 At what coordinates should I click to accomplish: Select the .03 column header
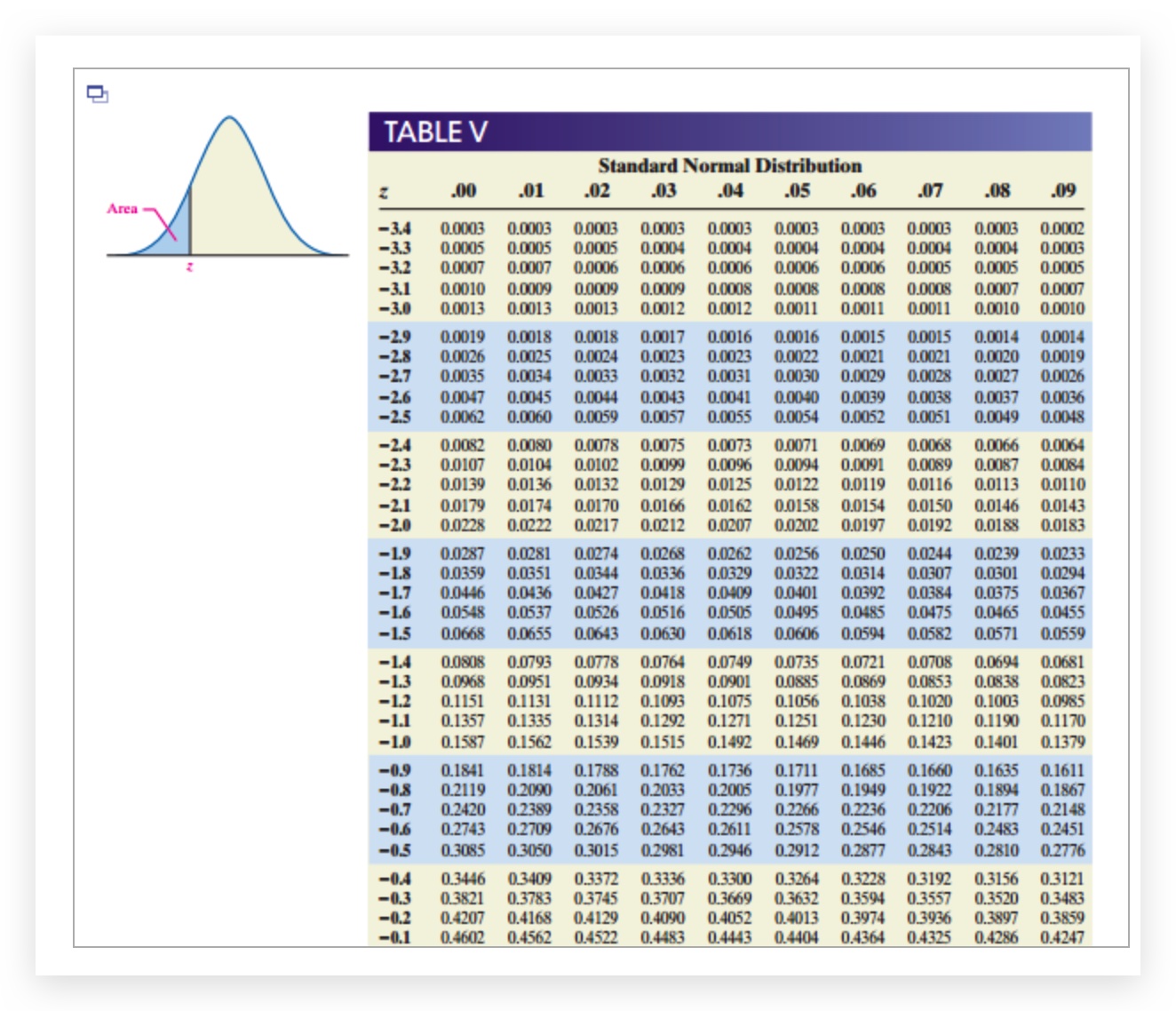(x=663, y=190)
